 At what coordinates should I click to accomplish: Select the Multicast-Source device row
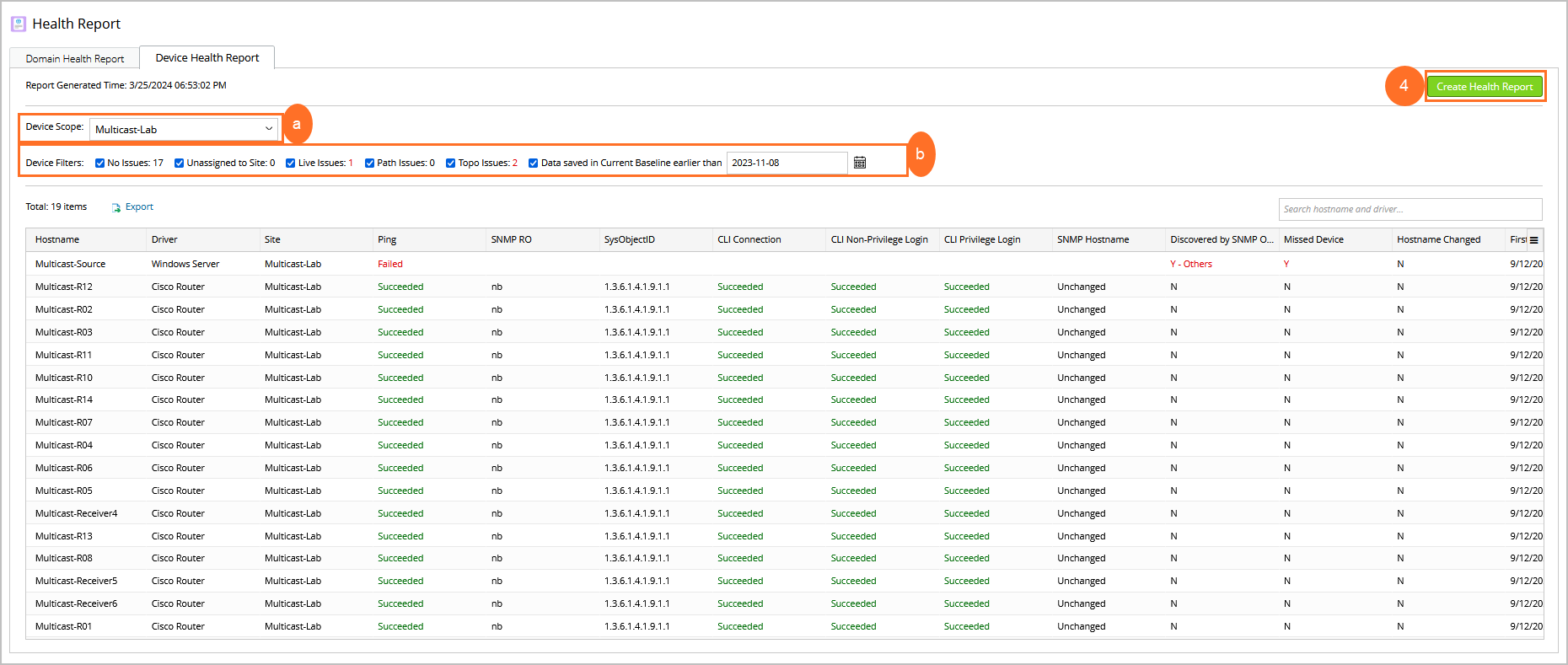tap(71, 264)
